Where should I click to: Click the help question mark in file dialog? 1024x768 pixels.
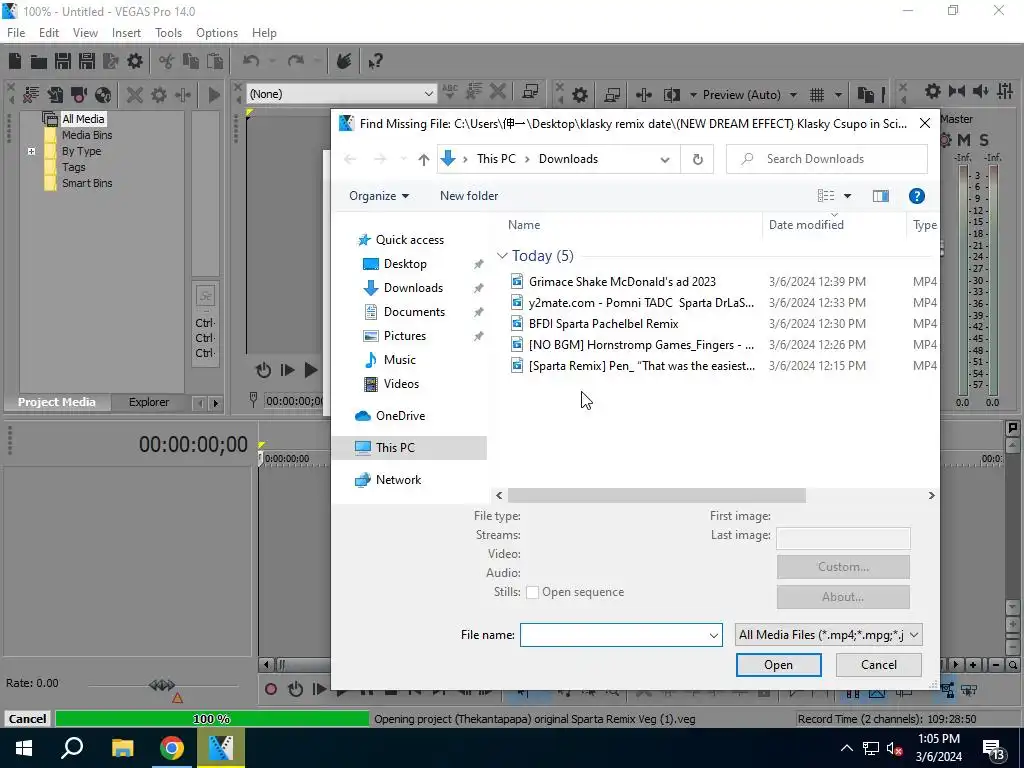tap(916, 196)
